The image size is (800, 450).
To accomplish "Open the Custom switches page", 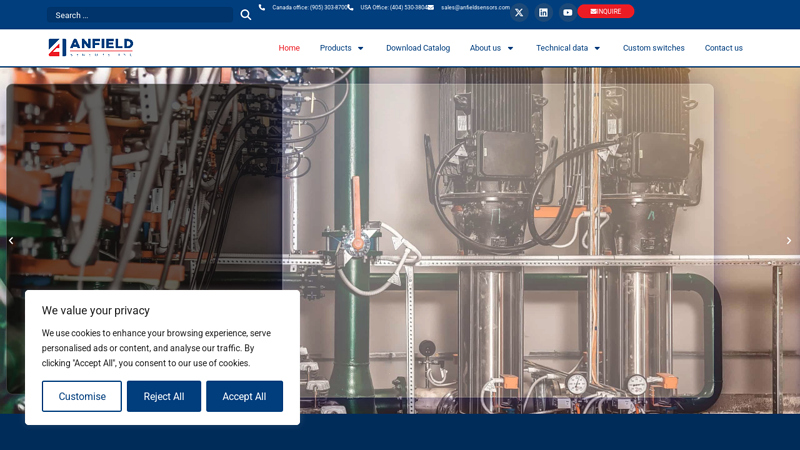I will (x=654, y=48).
